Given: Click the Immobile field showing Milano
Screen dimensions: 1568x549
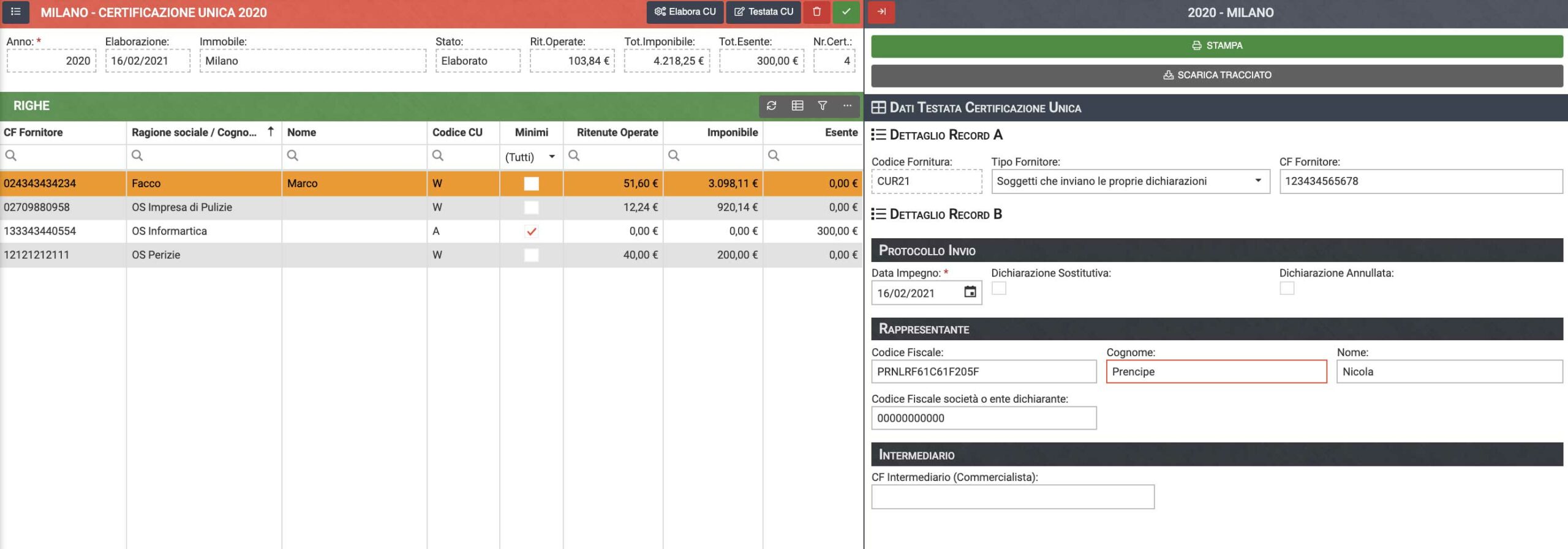Looking at the screenshot, I should (313, 61).
